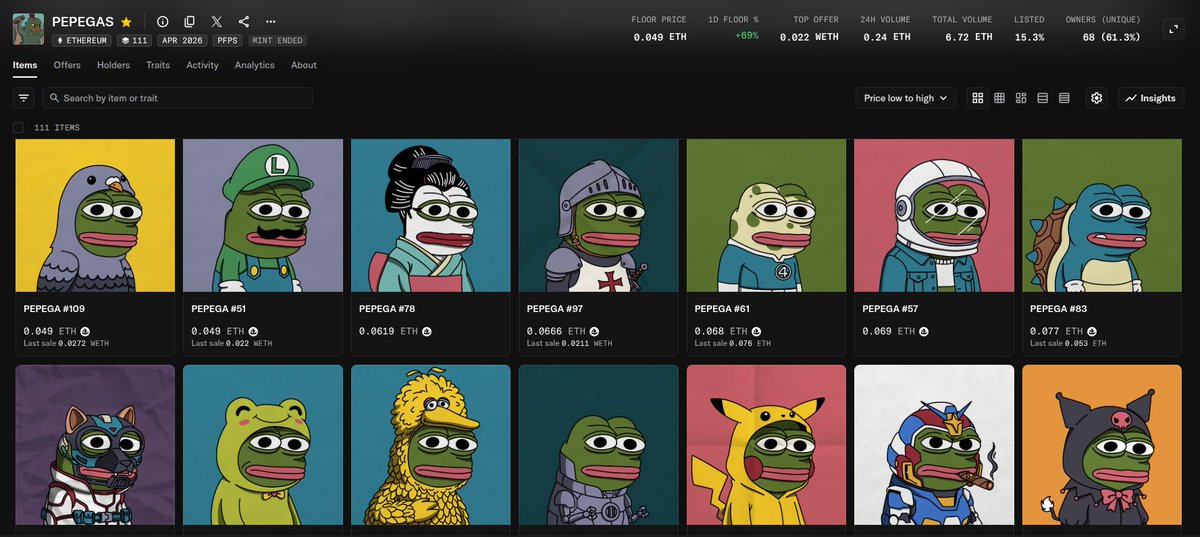
Task: Click the ETHEREUM chain badge
Action: pos(82,41)
